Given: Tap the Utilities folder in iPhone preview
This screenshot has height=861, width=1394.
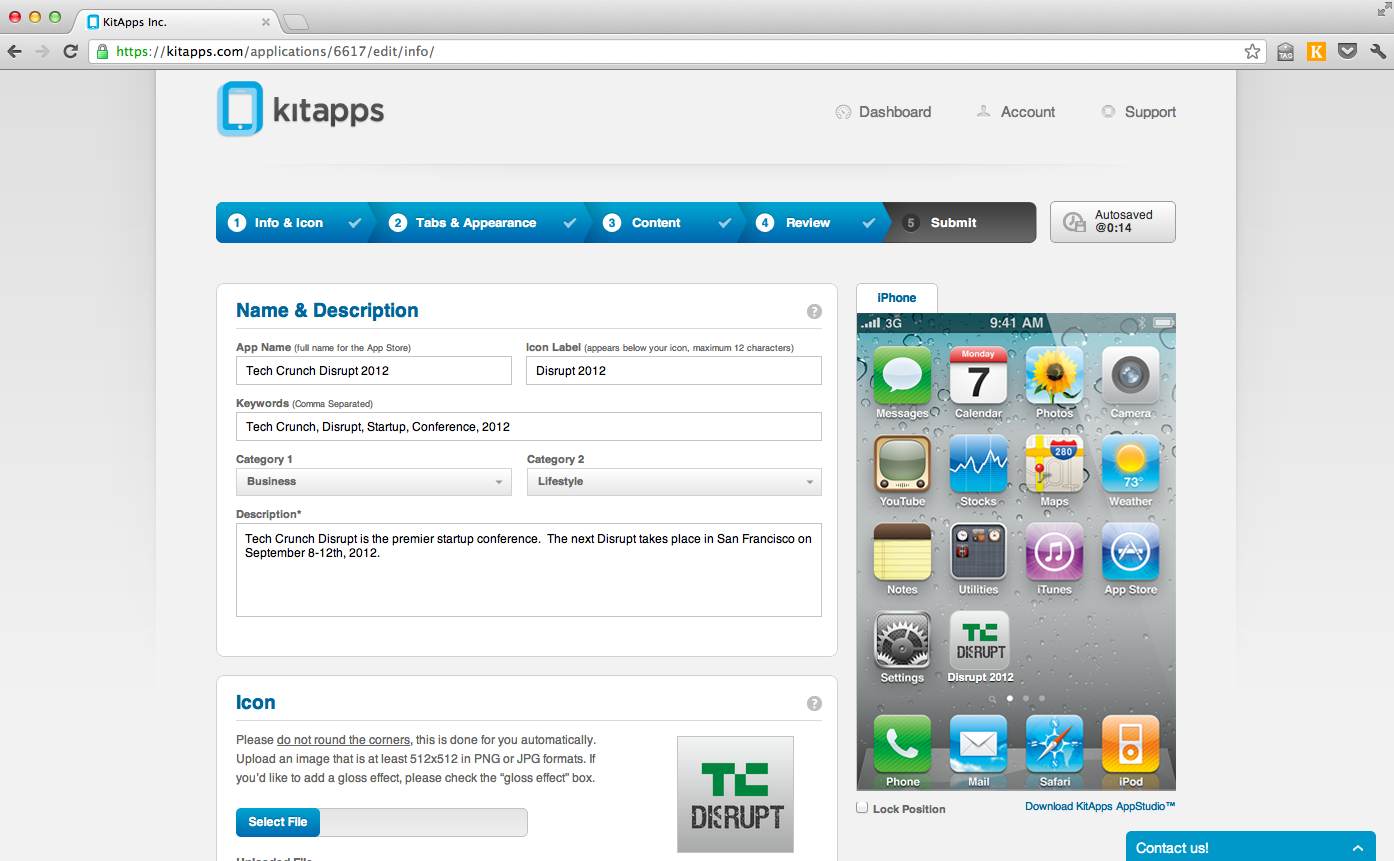Looking at the screenshot, I should coord(978,552).
